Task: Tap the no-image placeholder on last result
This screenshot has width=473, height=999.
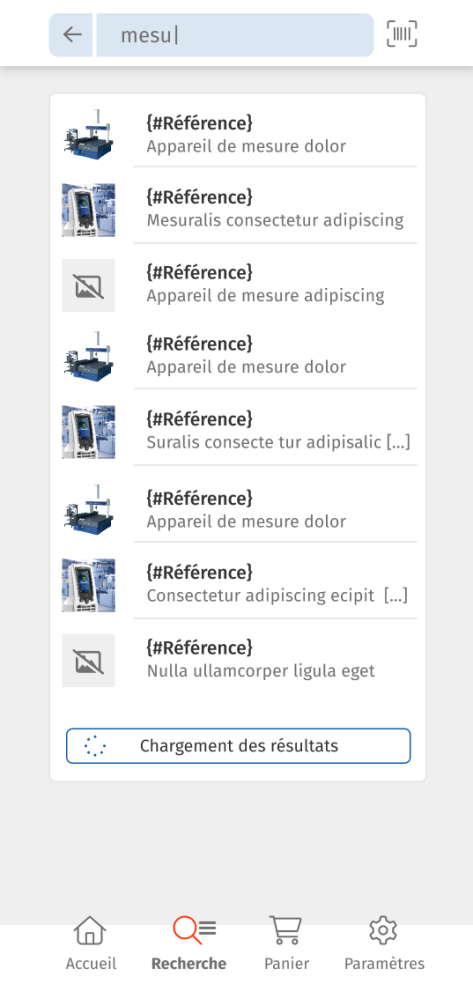Action: [89, 661]
